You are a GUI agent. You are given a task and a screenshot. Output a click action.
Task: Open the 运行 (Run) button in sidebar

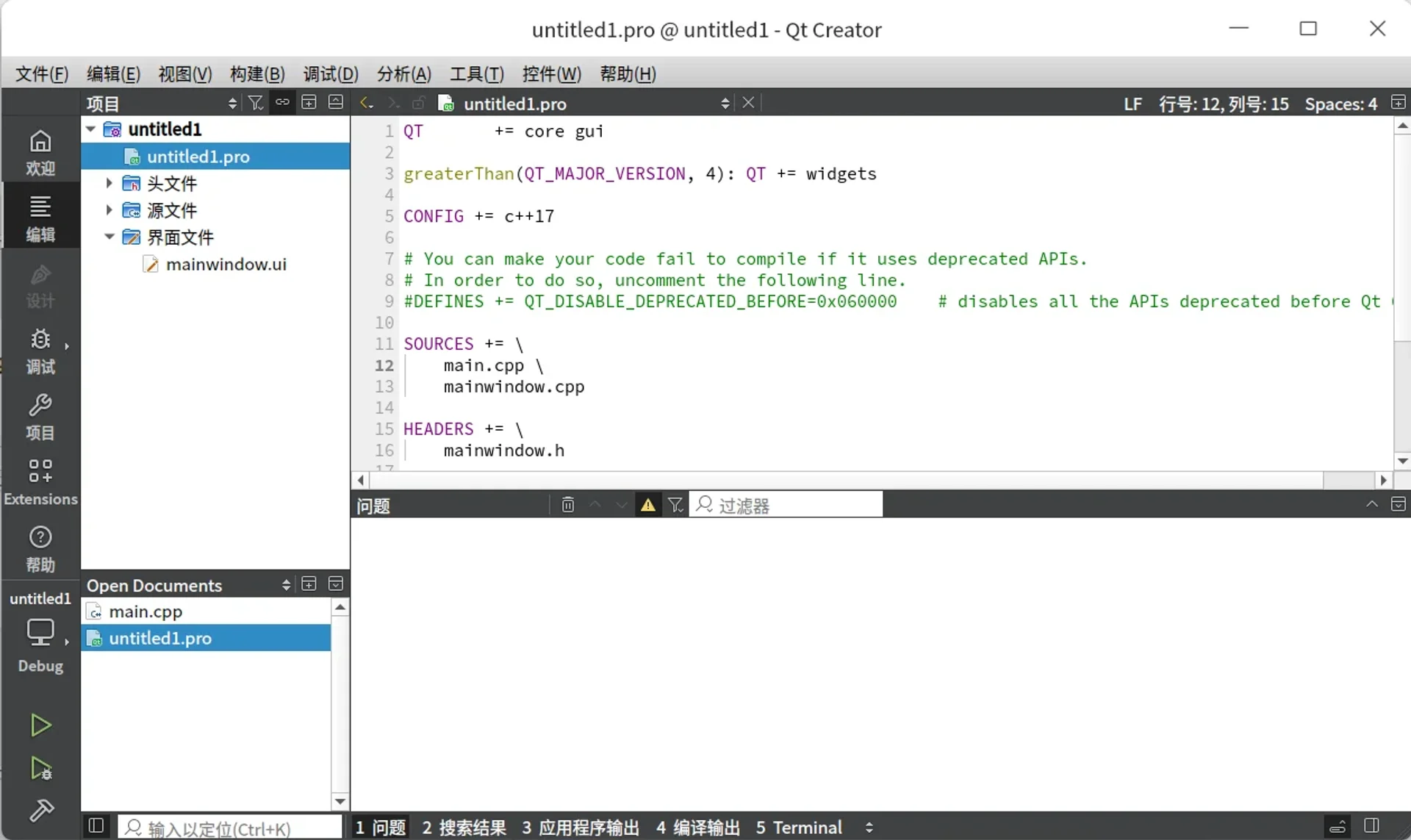click(41, 725)
